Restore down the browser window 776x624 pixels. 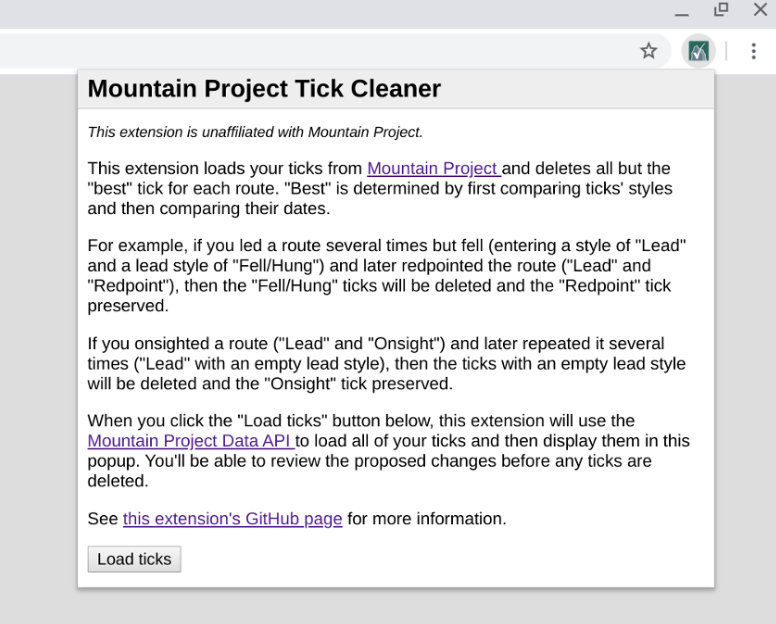coord(721,10)
